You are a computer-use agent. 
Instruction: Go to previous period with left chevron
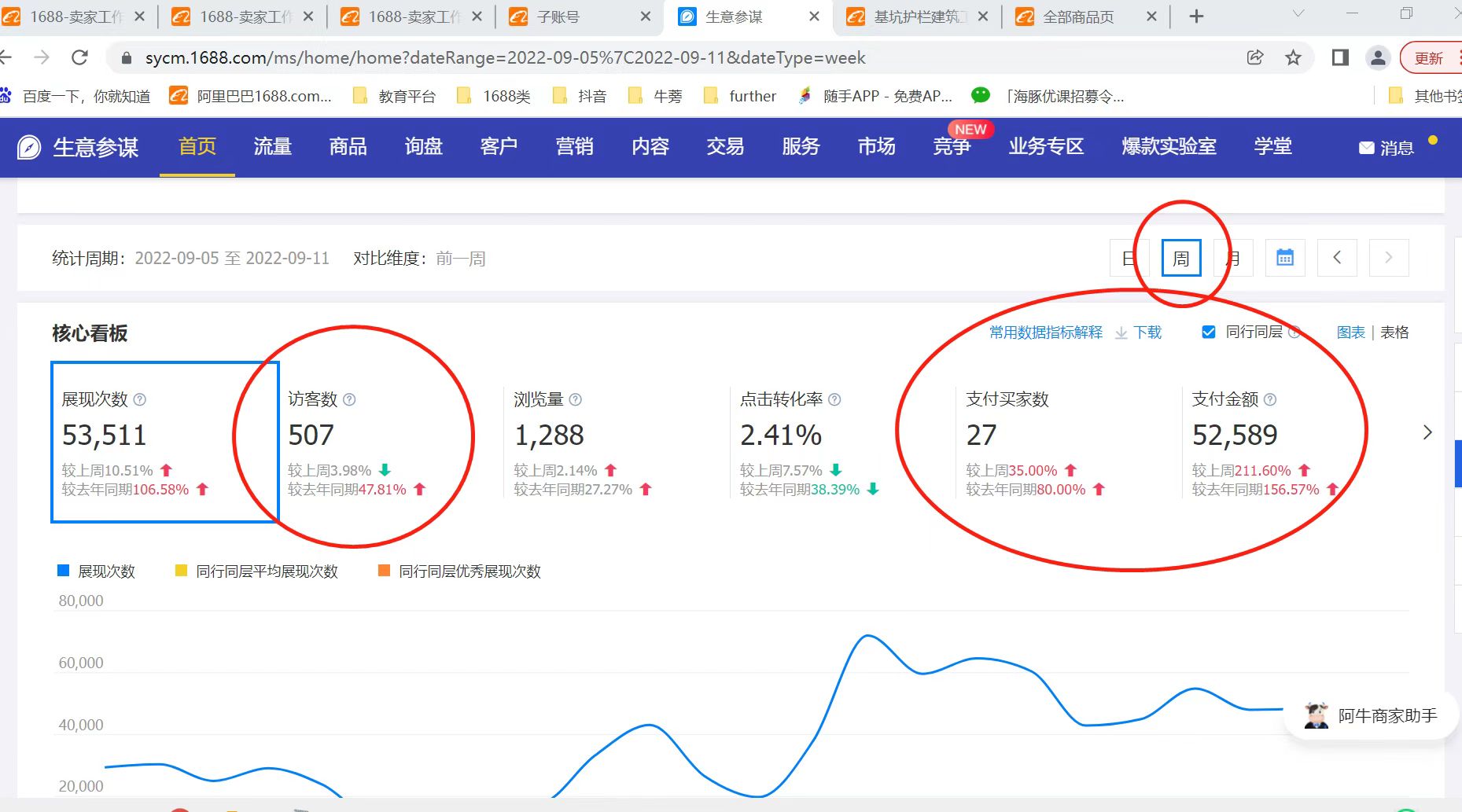1337,258
